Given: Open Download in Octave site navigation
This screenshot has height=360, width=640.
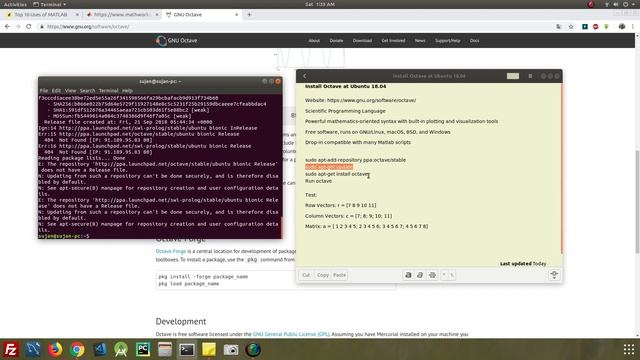Looking at the screenshot, I should click(x=362, y=41).
